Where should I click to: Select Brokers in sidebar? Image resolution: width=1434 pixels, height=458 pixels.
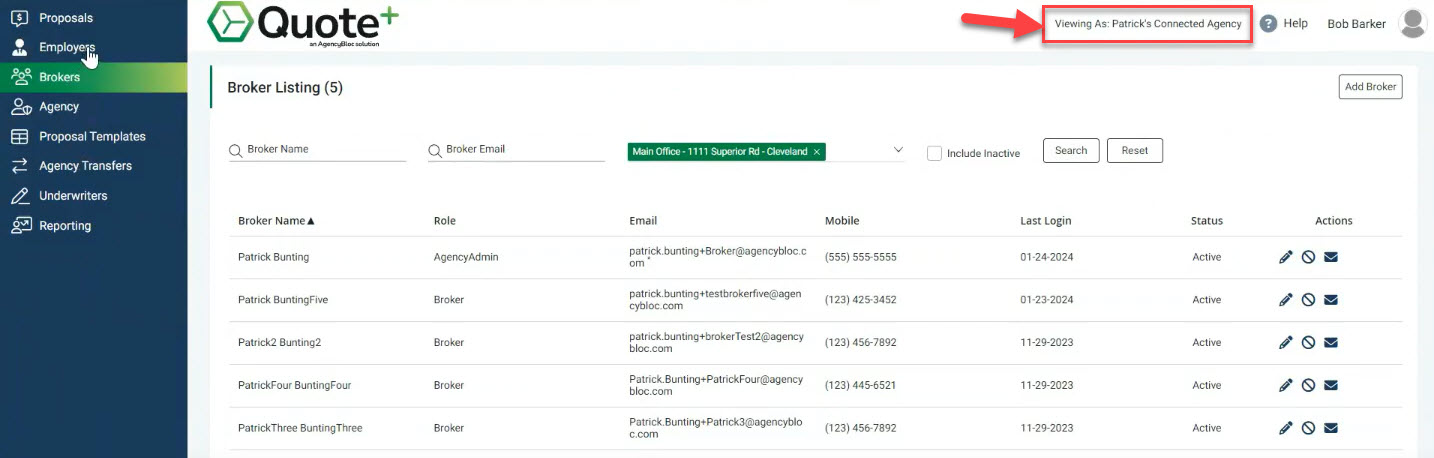[94, 77]
